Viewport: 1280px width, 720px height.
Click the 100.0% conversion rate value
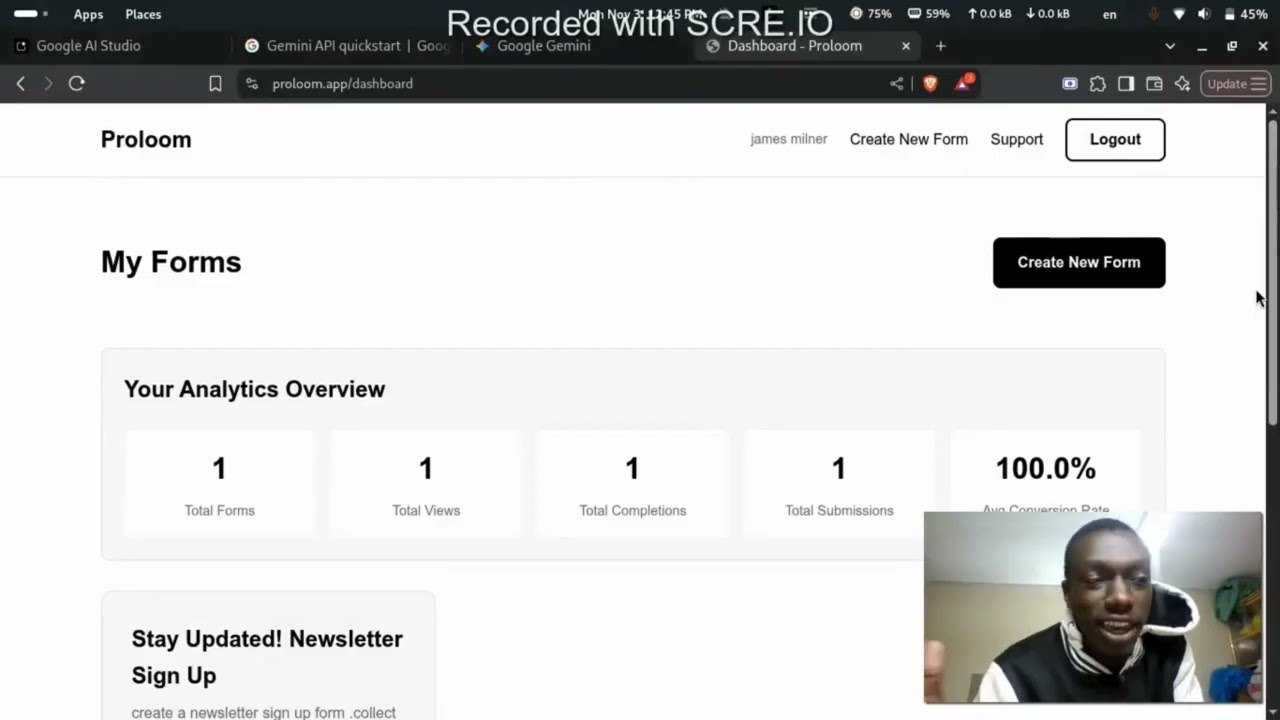(x=1045, y=468)
